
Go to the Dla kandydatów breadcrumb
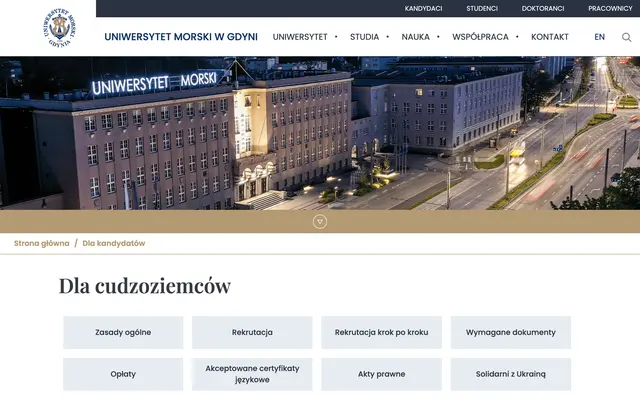[x=114, y=243]
